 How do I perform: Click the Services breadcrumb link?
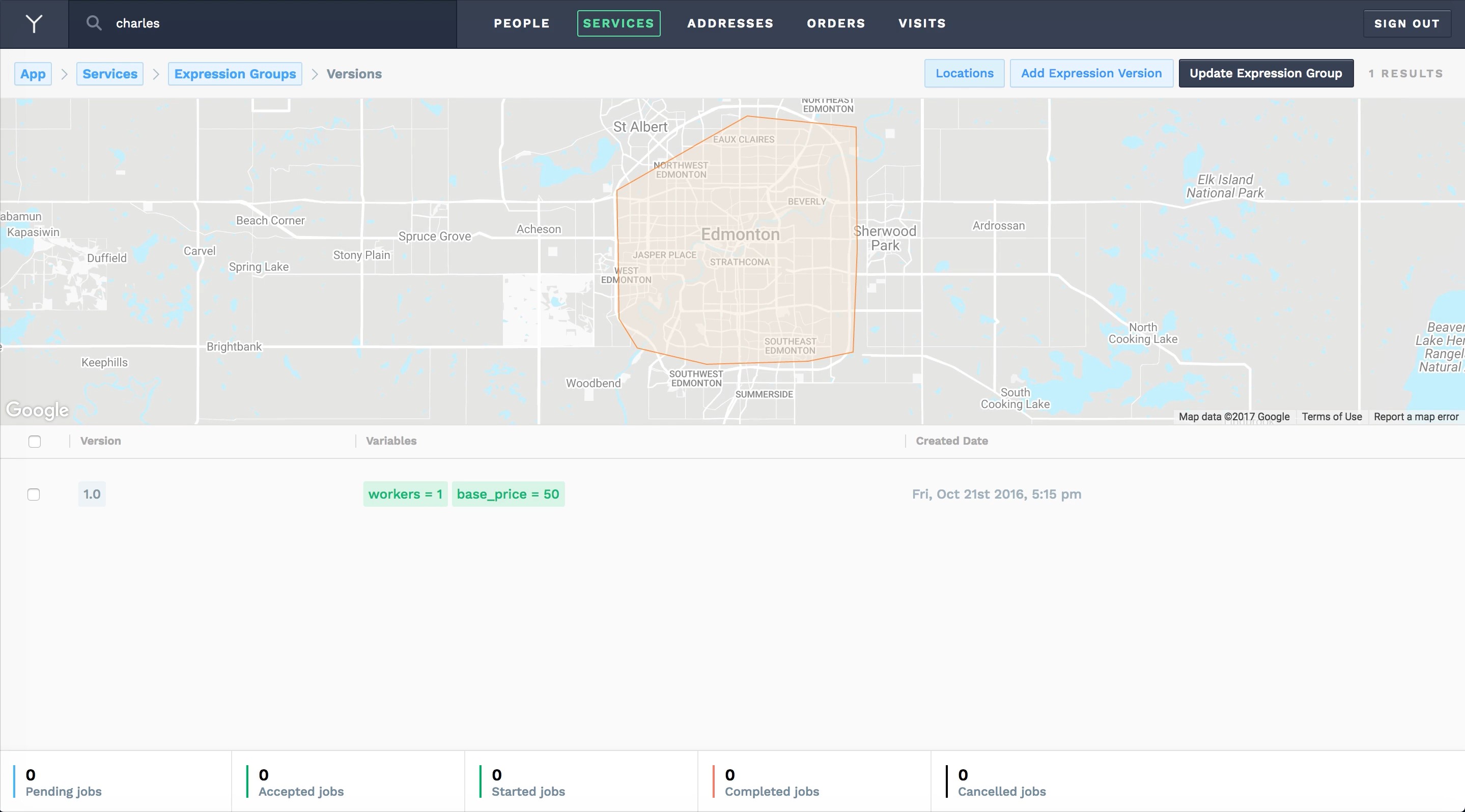point(109,73)
